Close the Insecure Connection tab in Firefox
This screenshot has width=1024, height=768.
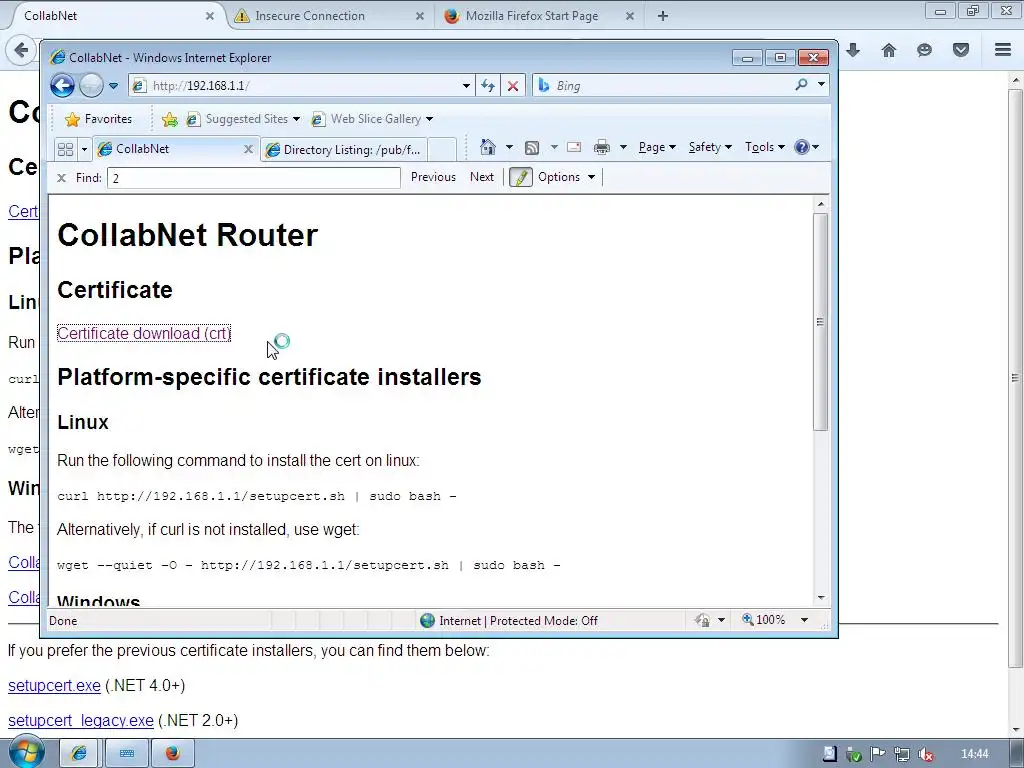(420, 16)
